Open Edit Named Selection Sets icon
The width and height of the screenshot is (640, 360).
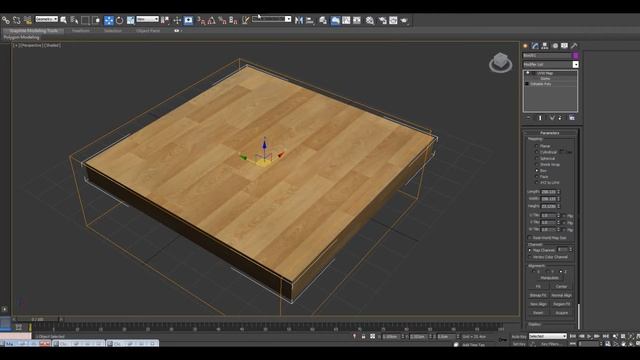(245, 20)
